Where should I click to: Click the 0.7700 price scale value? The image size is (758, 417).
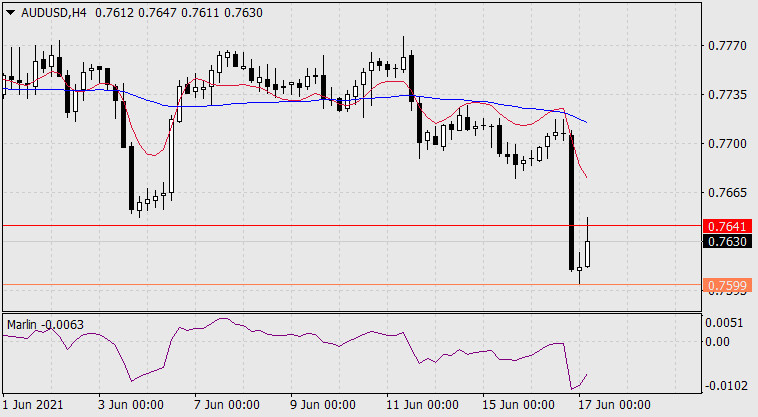[727, 144]
